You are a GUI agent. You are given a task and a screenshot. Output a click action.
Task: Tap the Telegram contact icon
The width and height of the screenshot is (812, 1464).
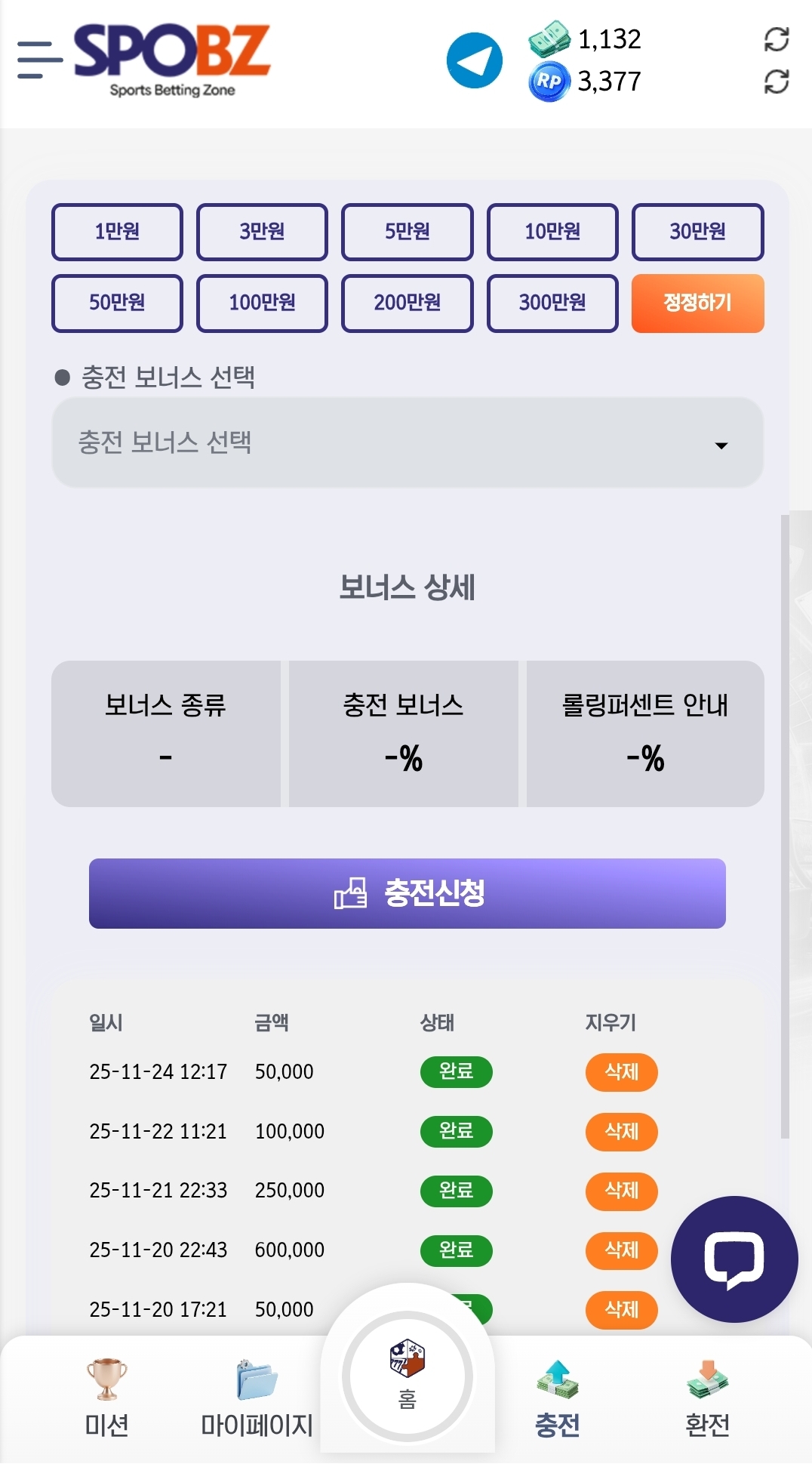click(474, 60)
